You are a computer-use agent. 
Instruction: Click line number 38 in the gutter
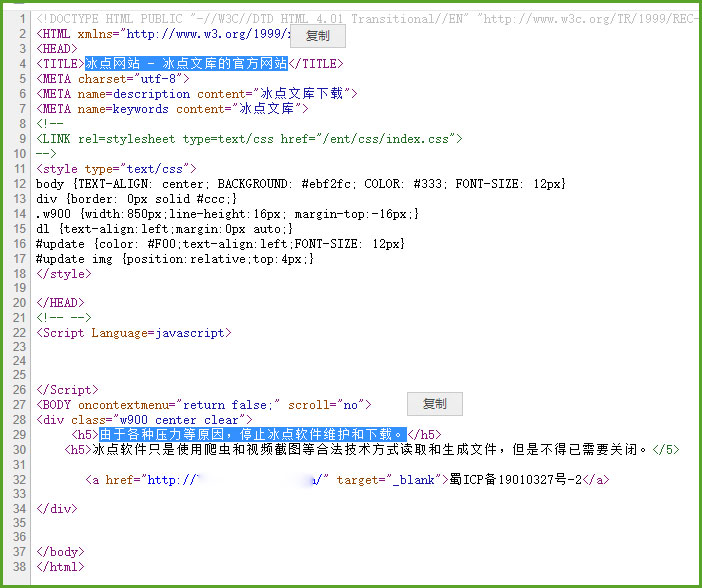[x=19, y=567]
